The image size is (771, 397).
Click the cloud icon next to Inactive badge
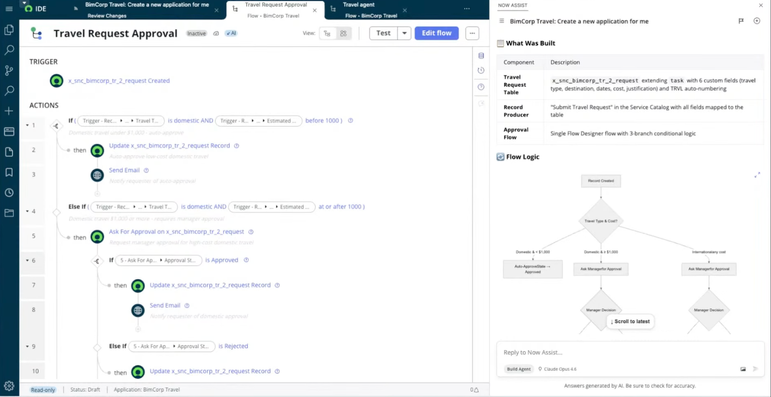[x=216, y=33]
